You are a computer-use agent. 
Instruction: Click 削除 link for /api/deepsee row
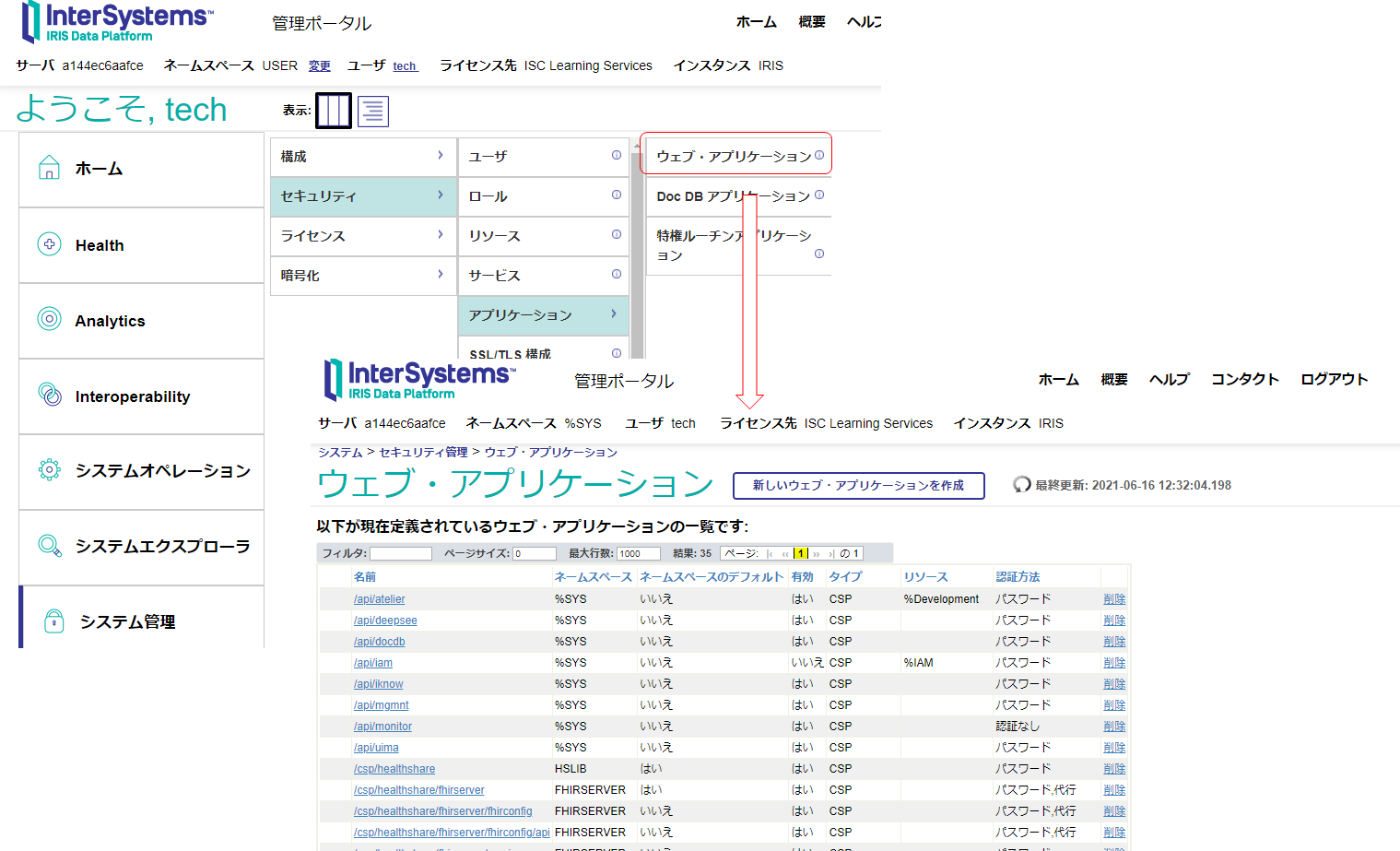click(1114, 621)
